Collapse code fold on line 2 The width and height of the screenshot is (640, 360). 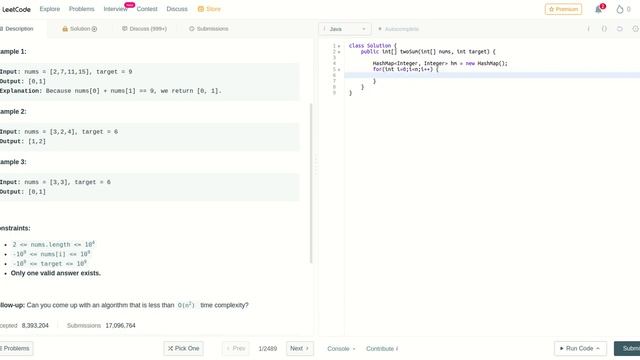pyautogui.click(x=339, y=52)
